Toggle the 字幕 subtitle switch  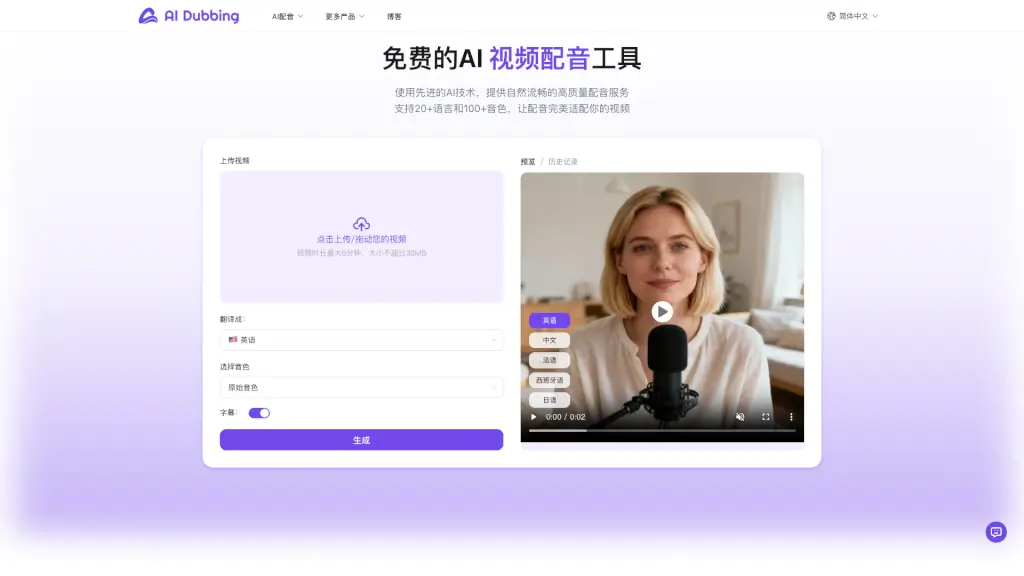point(259,413)
